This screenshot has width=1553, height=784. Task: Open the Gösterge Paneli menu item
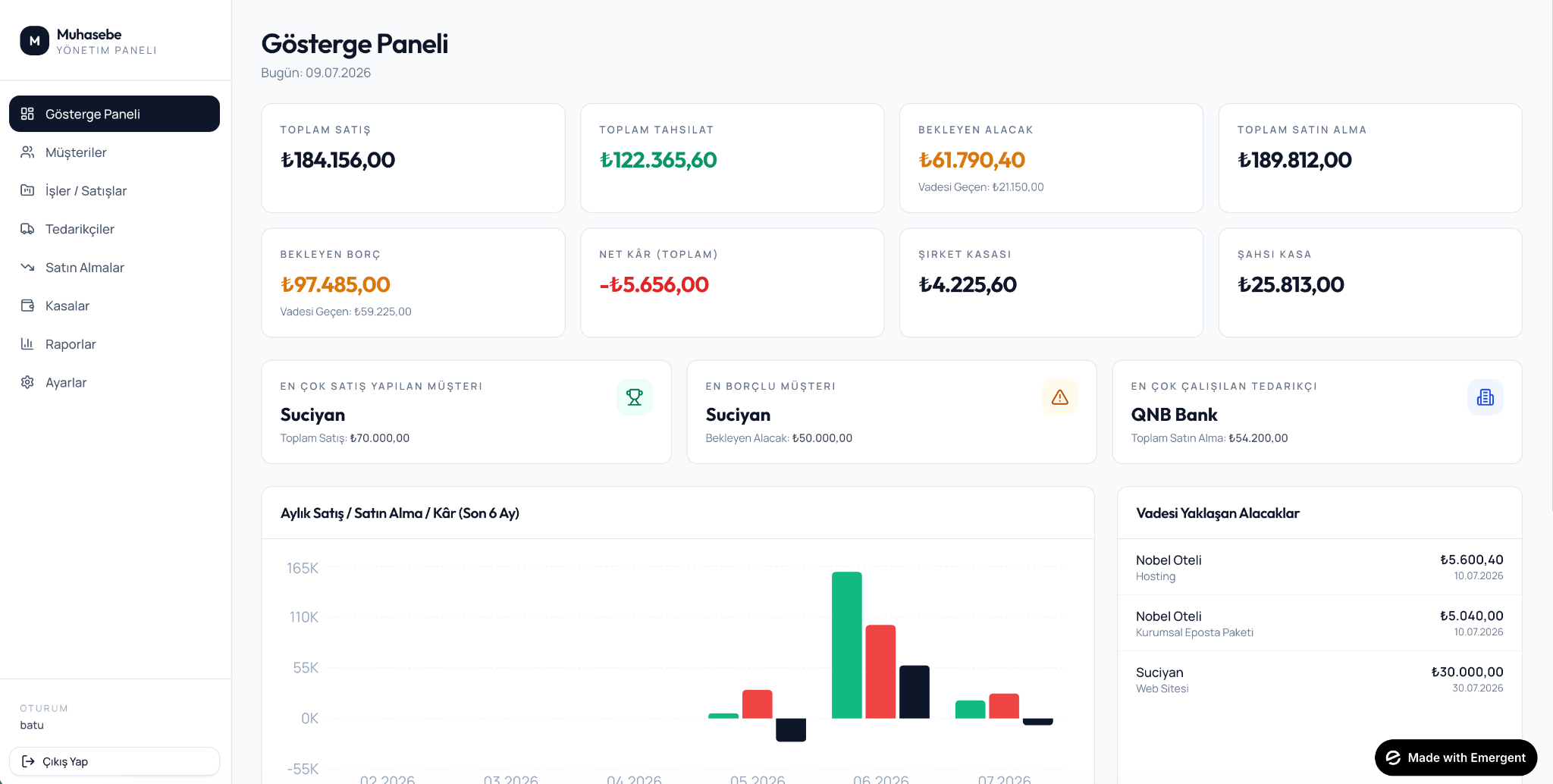coord(115,114)
